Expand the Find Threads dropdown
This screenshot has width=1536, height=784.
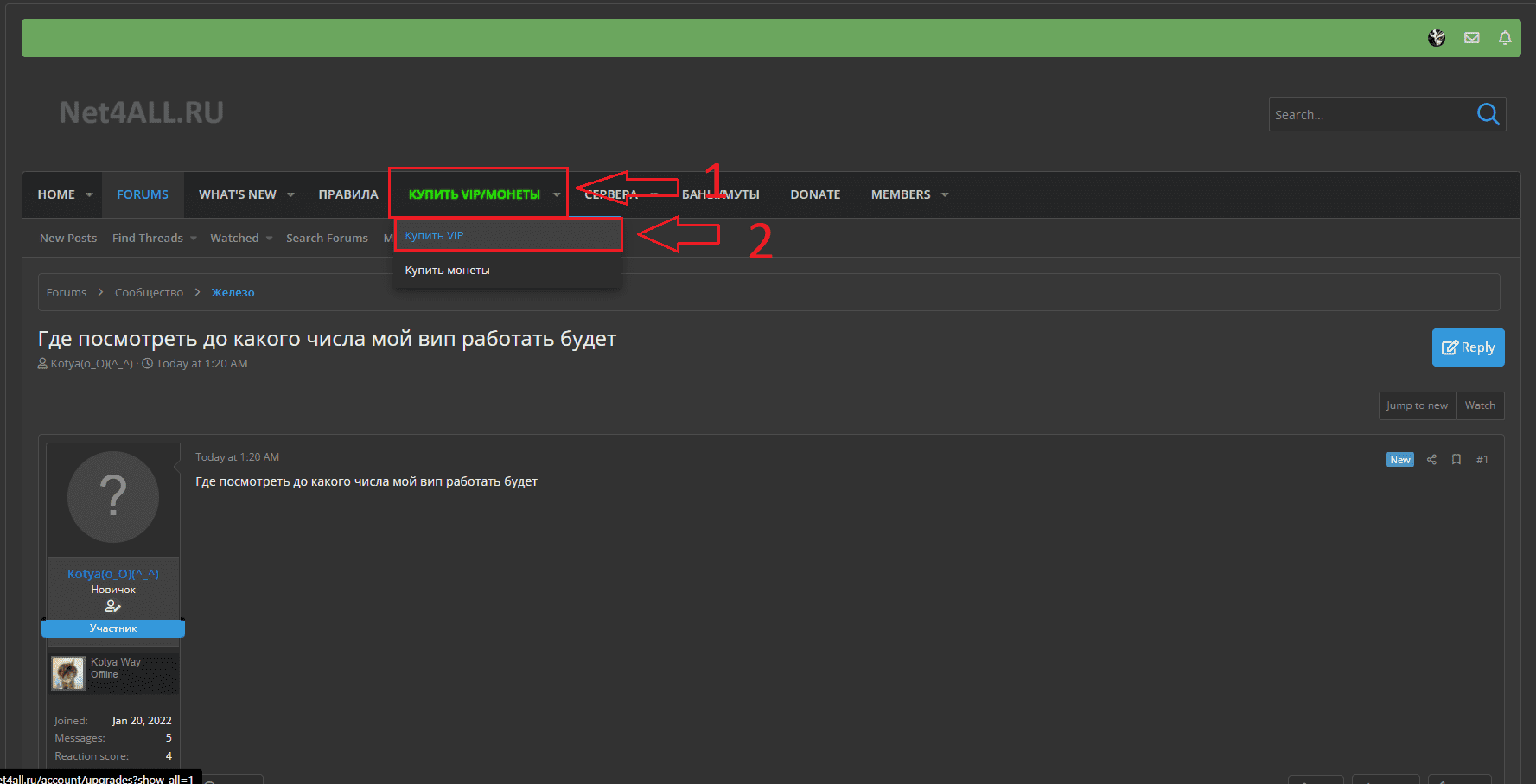coord(193,239)
